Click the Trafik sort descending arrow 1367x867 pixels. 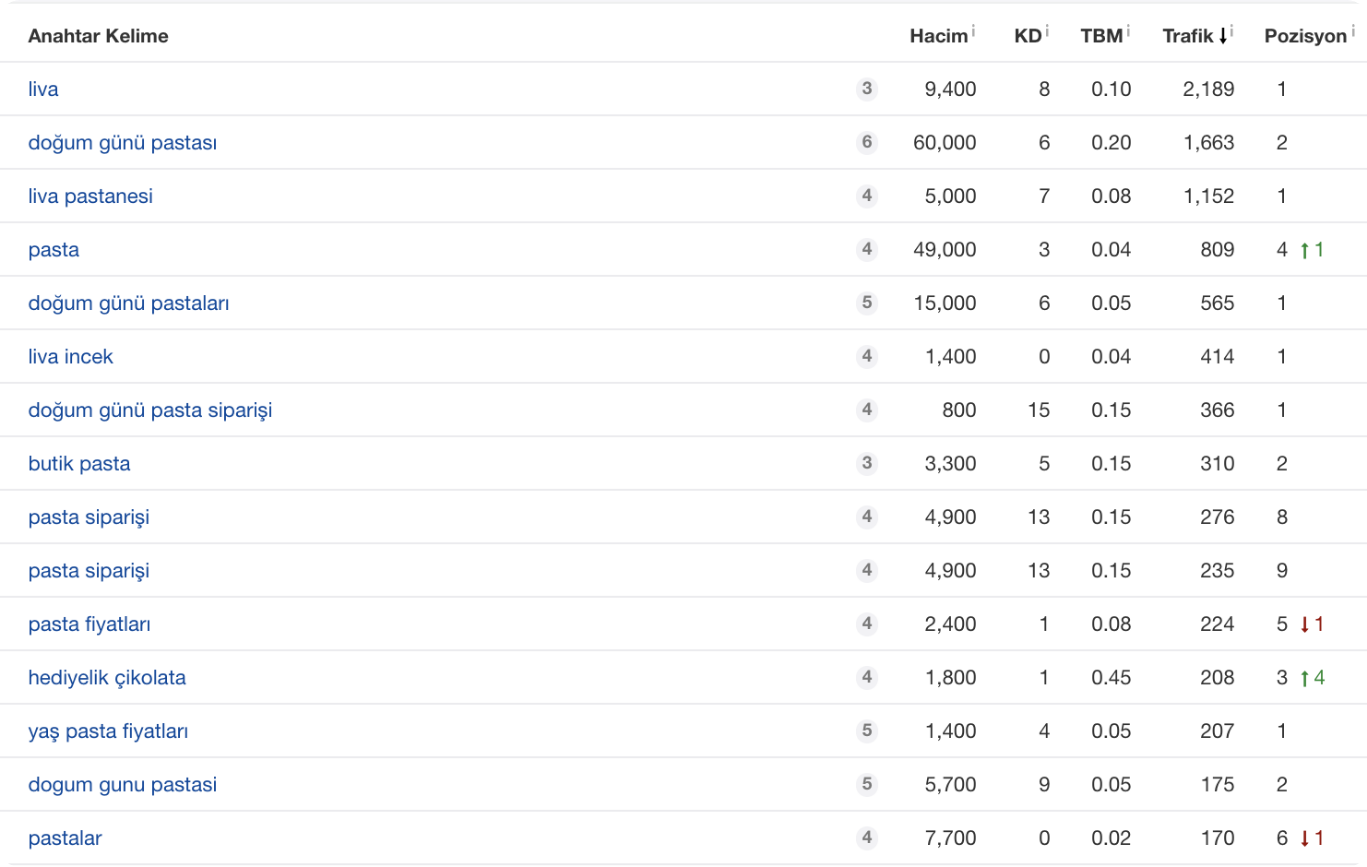pyautogui.click(x=1222, y=36)
